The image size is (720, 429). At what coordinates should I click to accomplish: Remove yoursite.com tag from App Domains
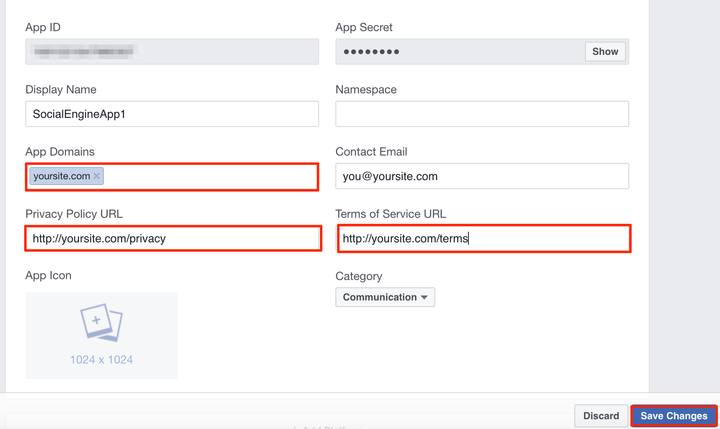point(96,176)
